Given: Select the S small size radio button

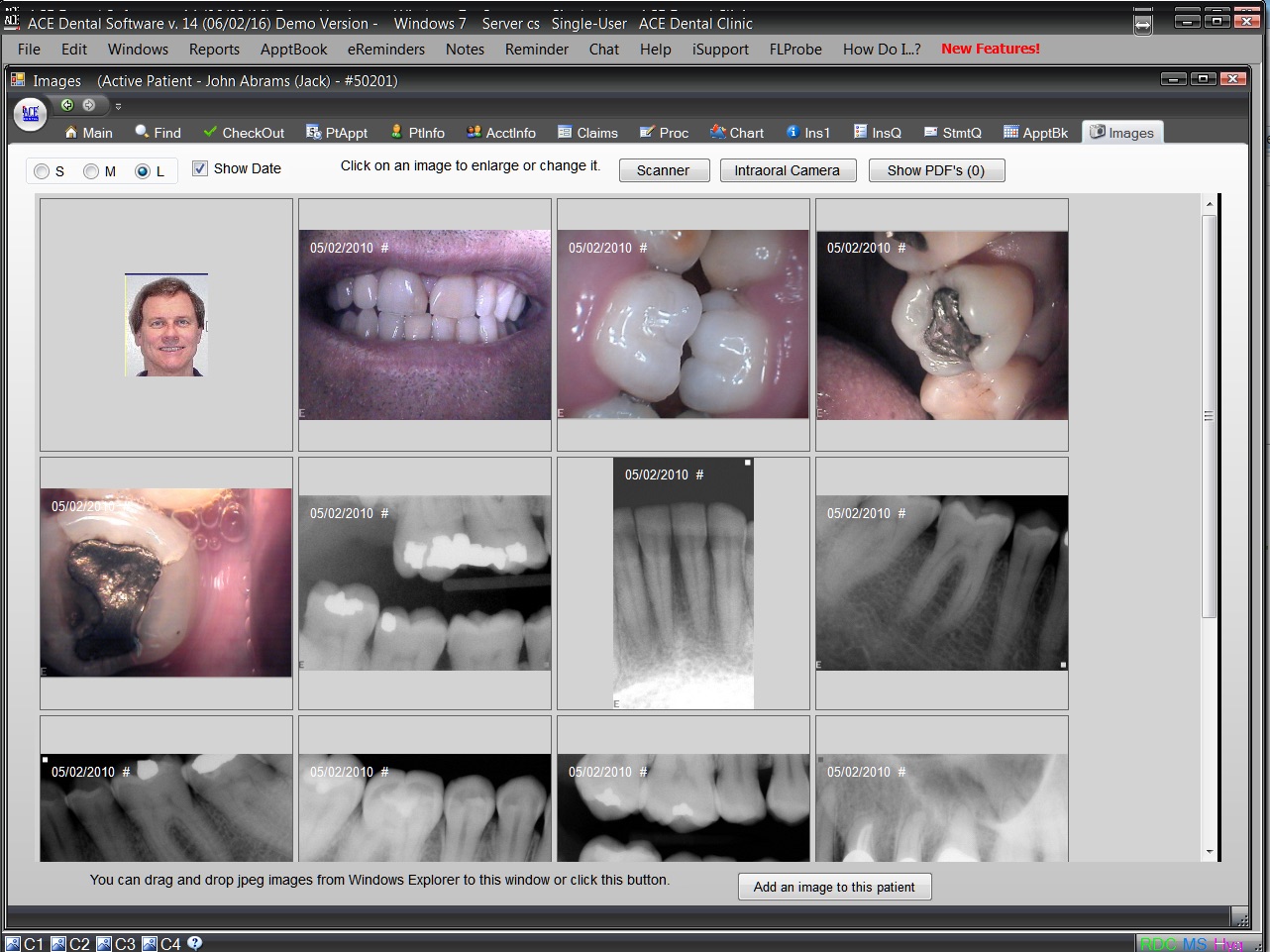Looking at the screenshot, I should pos(42,171).
